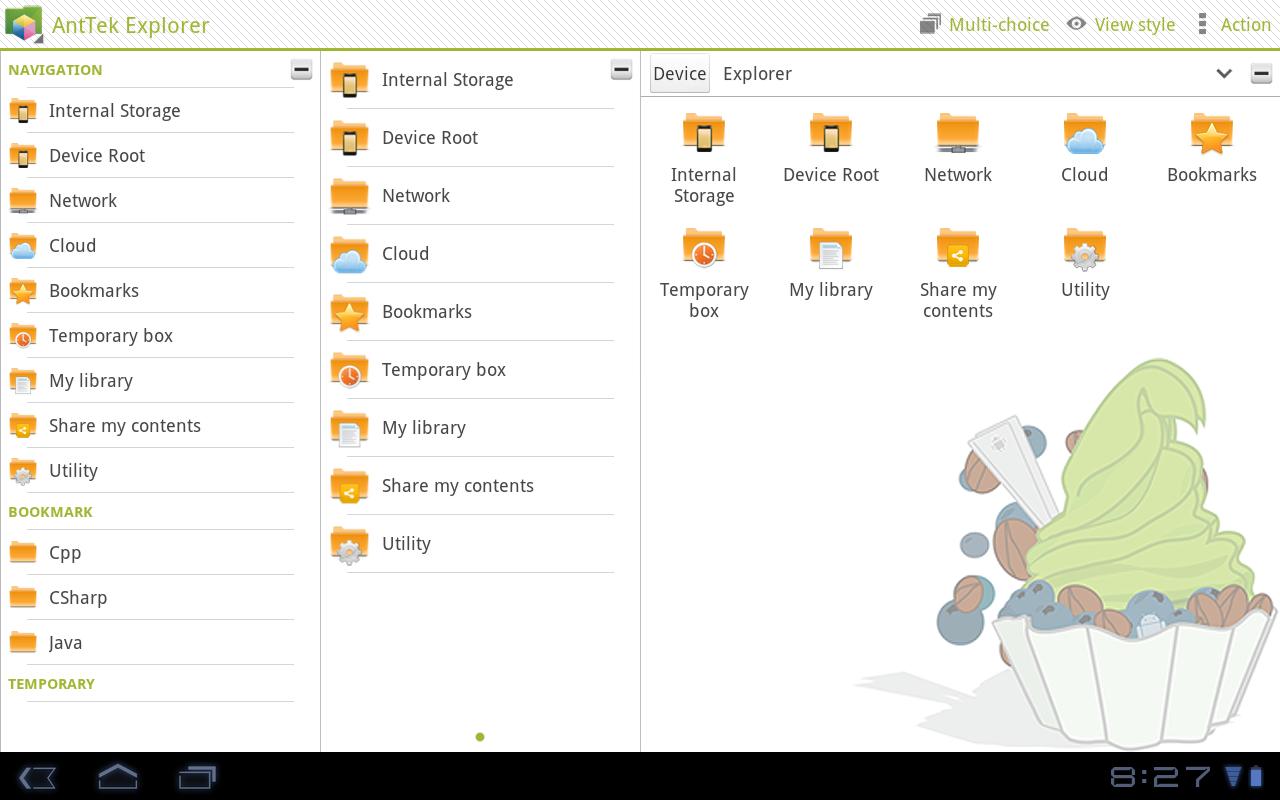Select Bookmarks text in middle list
Image resolution: width=1280 pixels, height=800 pixels.
click(x=427, y=312)
